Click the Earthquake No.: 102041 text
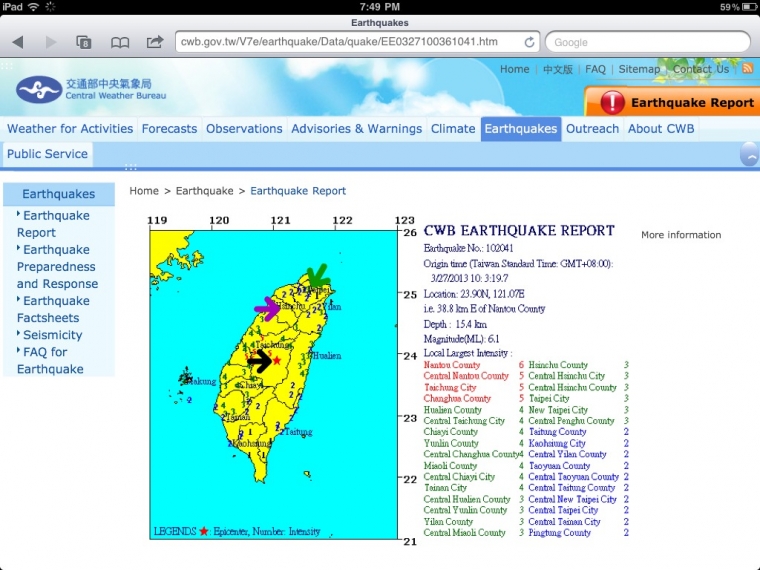This screenshot has height=570, width=760. (x=468, y=248)
